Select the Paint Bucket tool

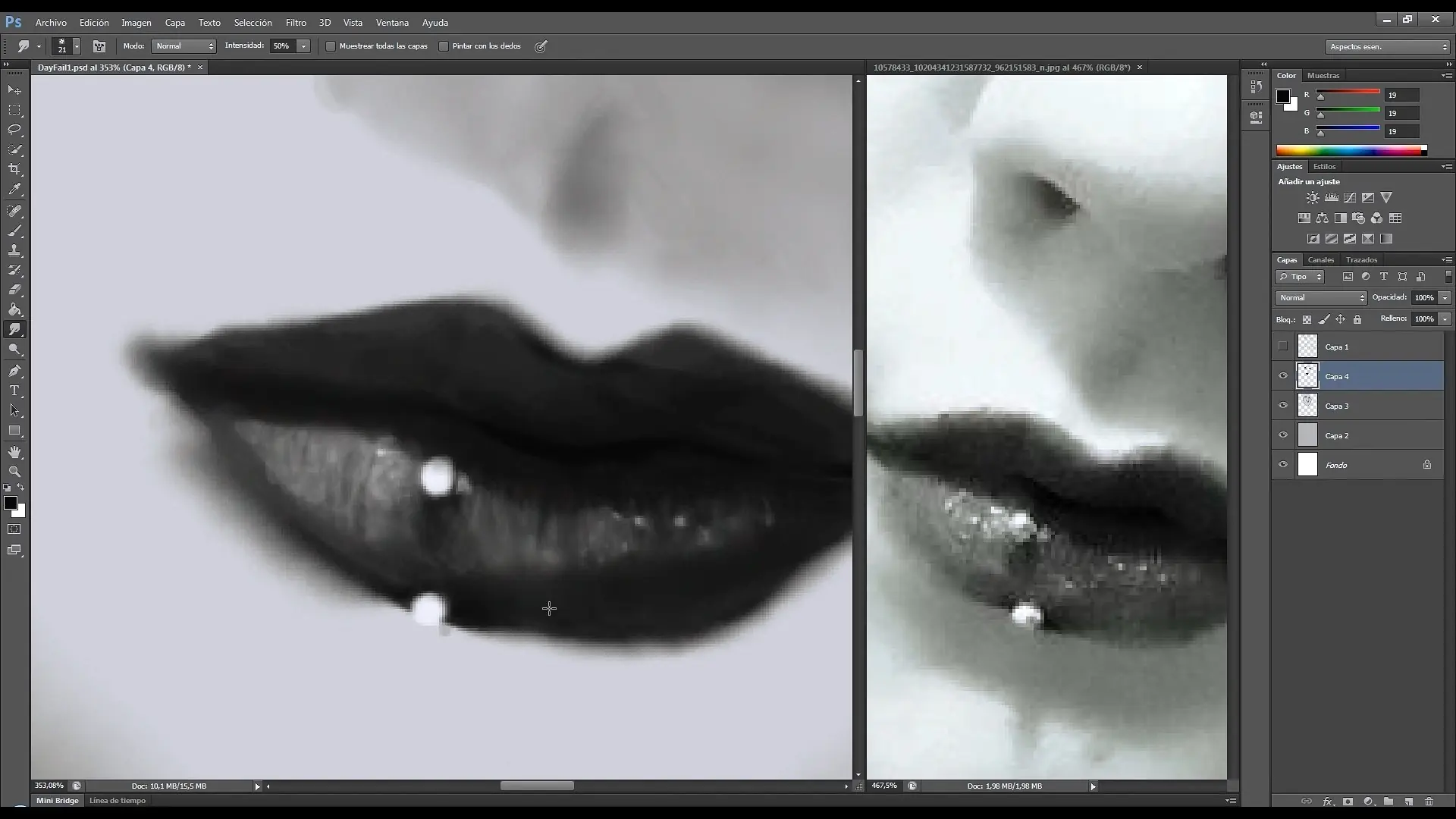pos(14,309)
